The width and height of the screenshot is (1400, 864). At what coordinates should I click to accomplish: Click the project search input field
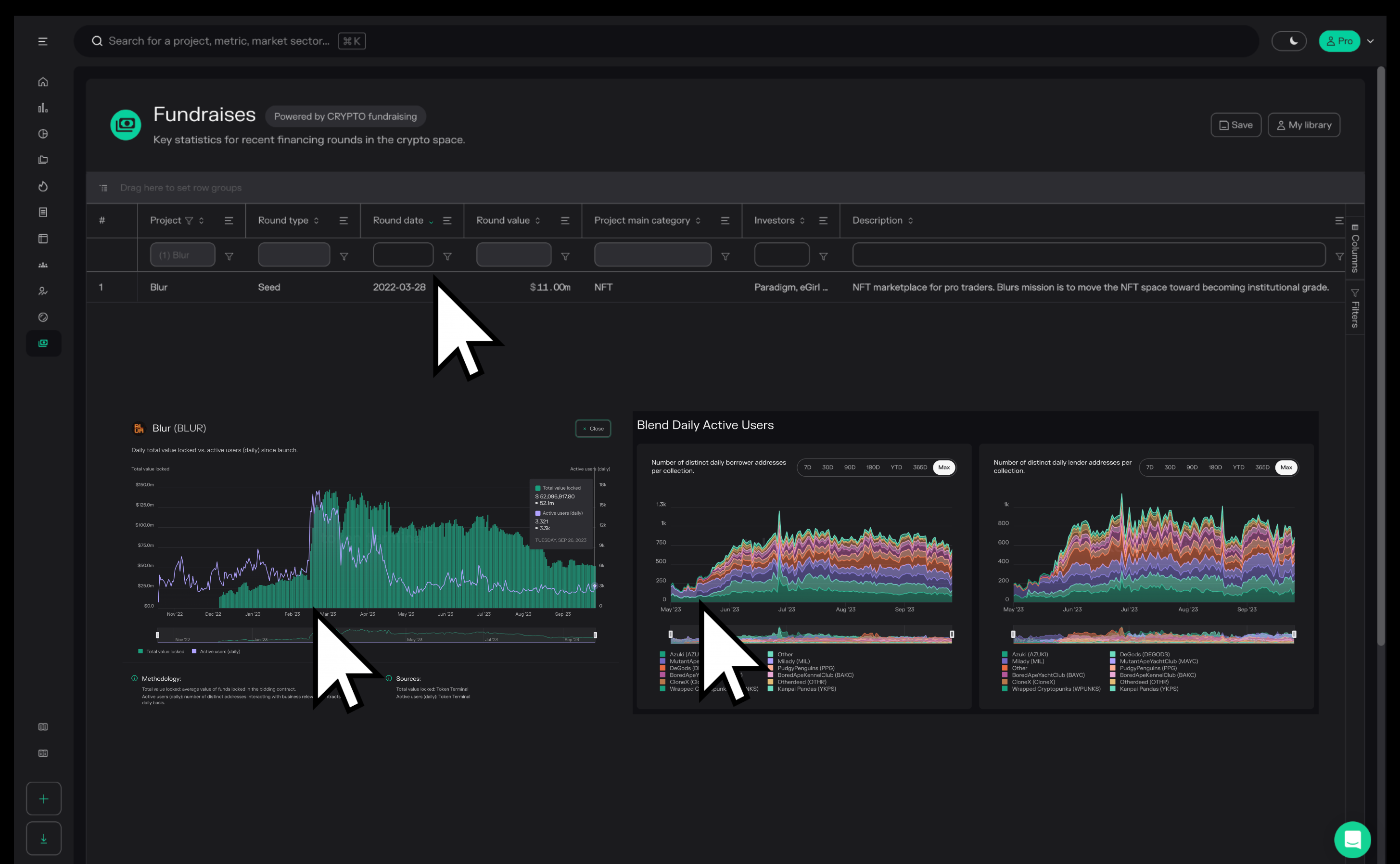point(219,41)
